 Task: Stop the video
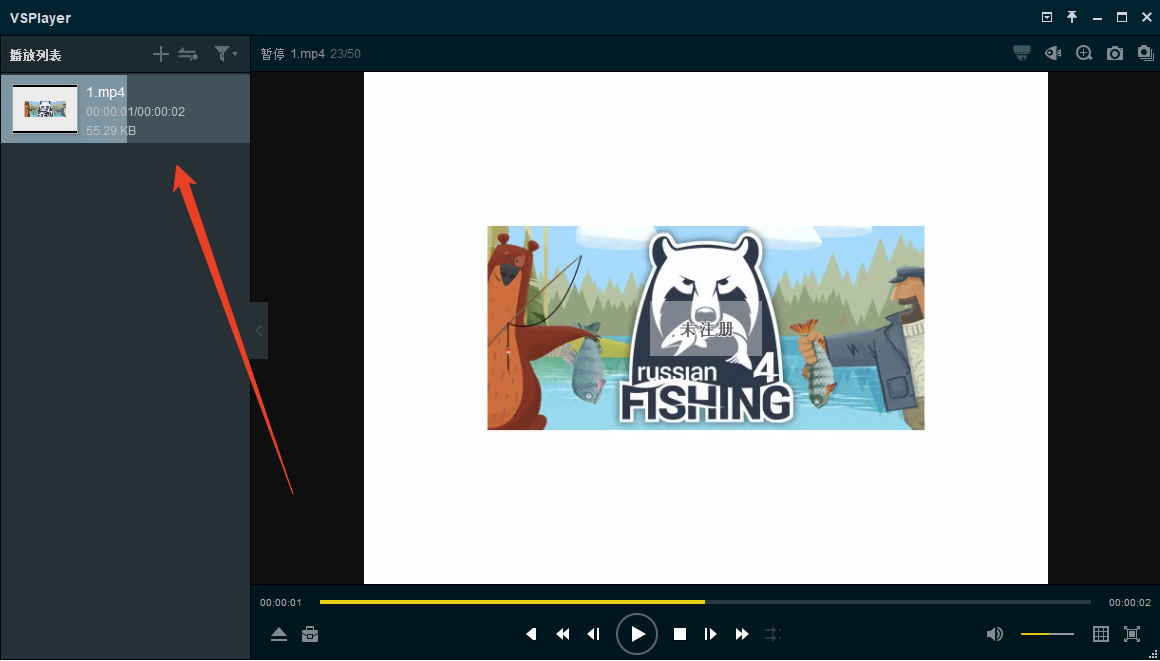pyautogui.click(x=680, y=634)
